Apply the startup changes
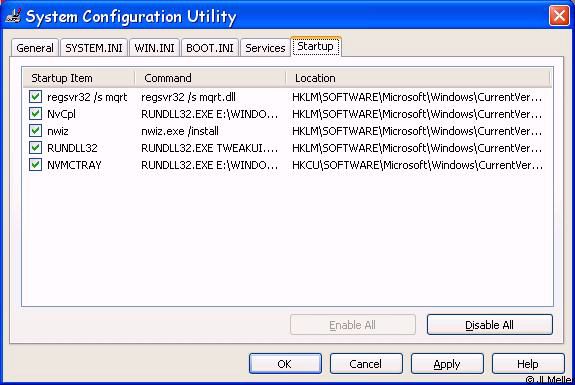This screenshot has height=385, width=575. (x=447, y=364)
